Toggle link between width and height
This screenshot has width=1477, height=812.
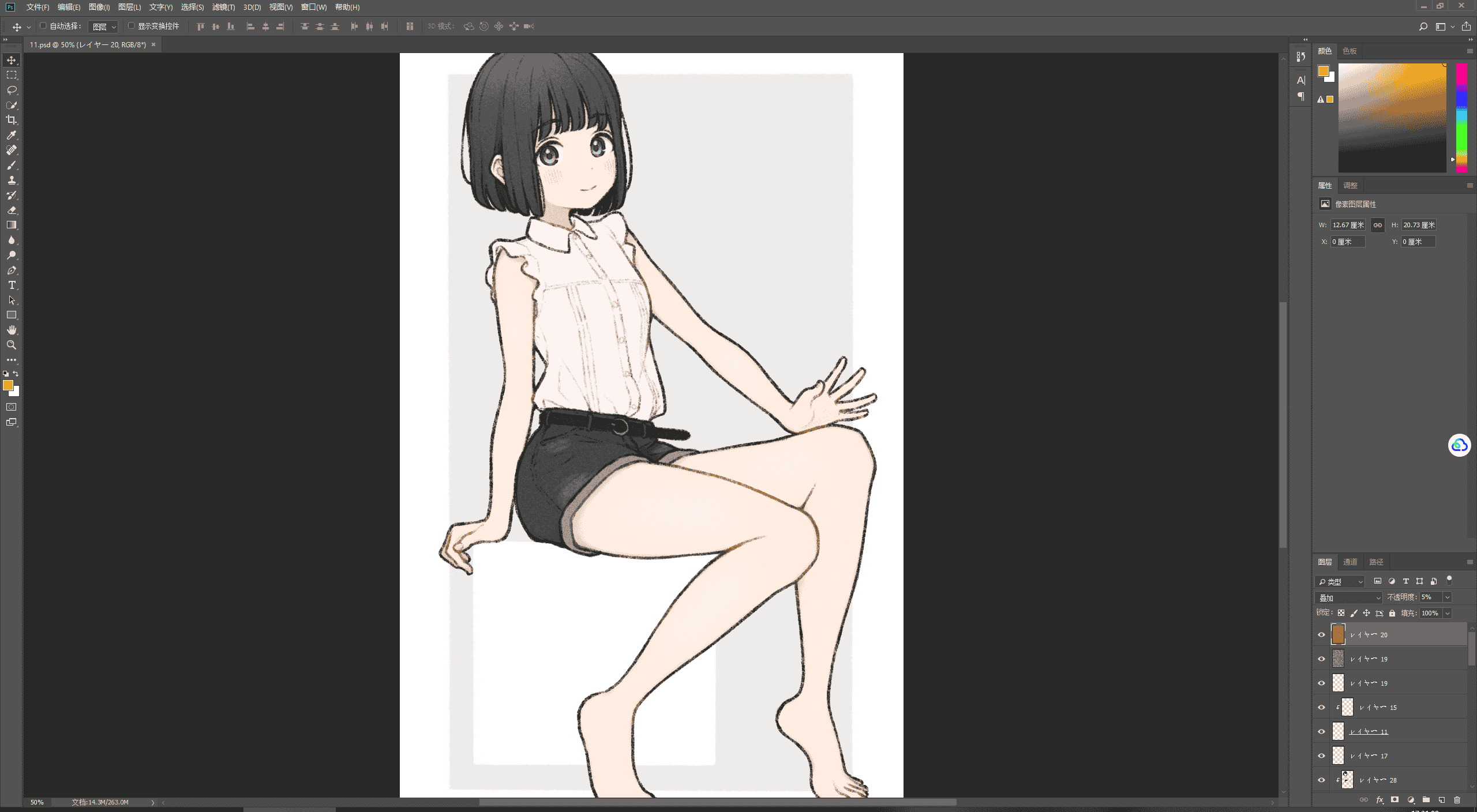tap(1378, 225)
